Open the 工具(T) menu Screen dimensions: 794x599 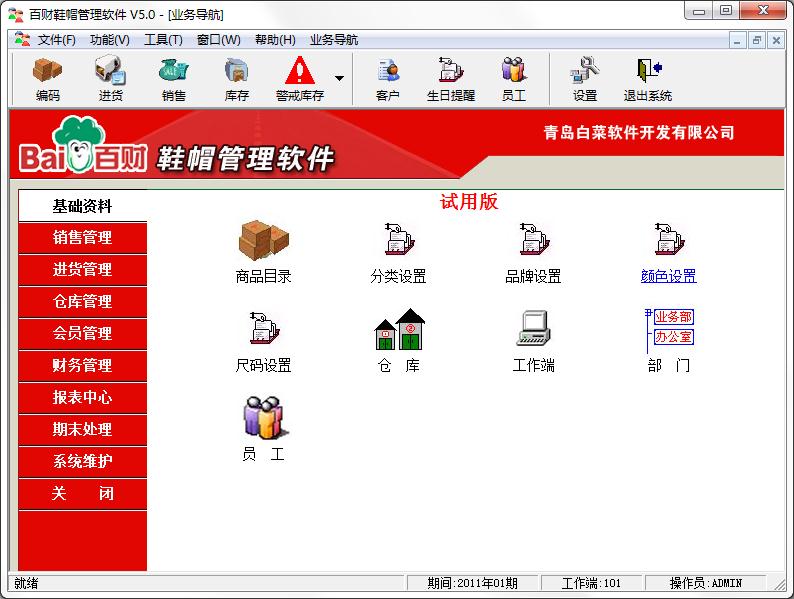163,40
